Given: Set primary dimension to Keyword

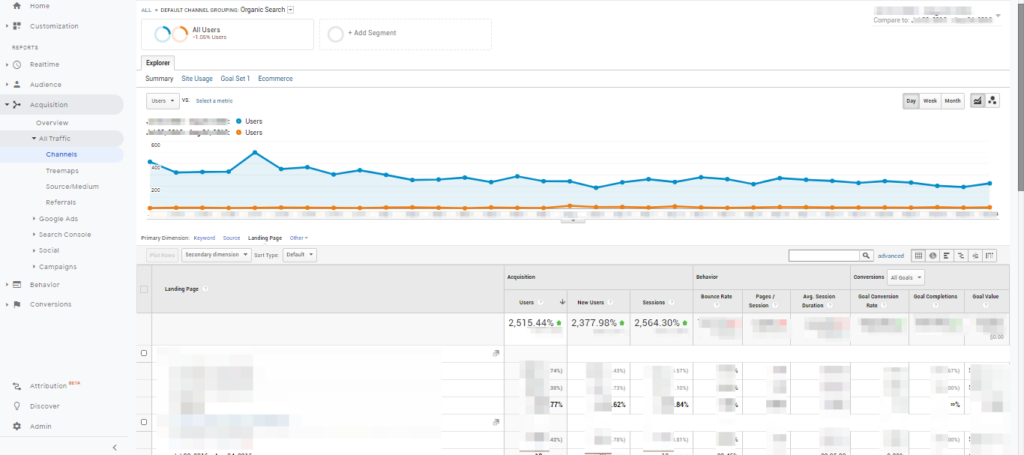Looking at the screenshot, I should [204, 238].
